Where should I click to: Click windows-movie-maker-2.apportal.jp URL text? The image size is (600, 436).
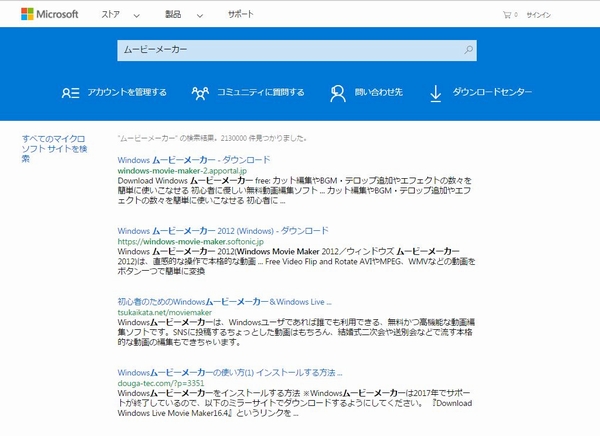182,171
